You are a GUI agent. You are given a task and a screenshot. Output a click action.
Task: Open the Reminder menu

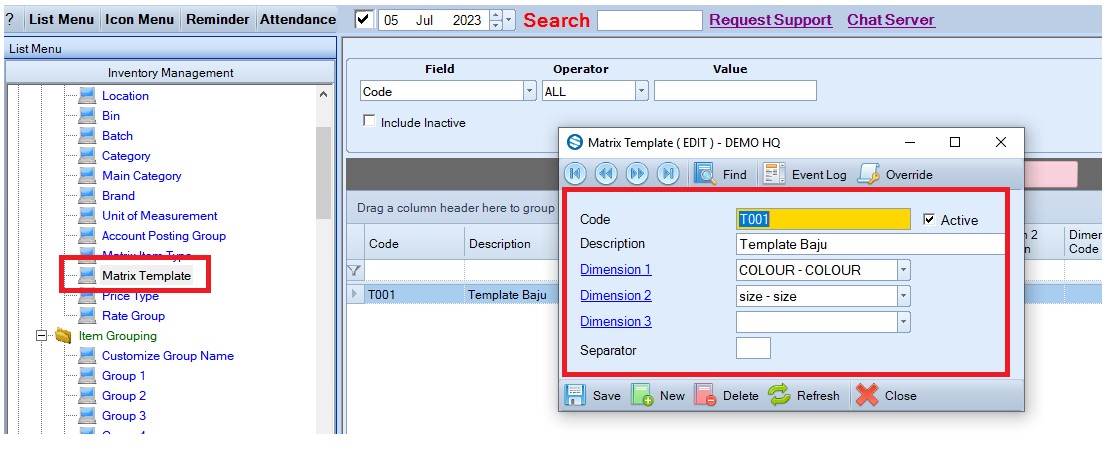[x=218, y=20]
